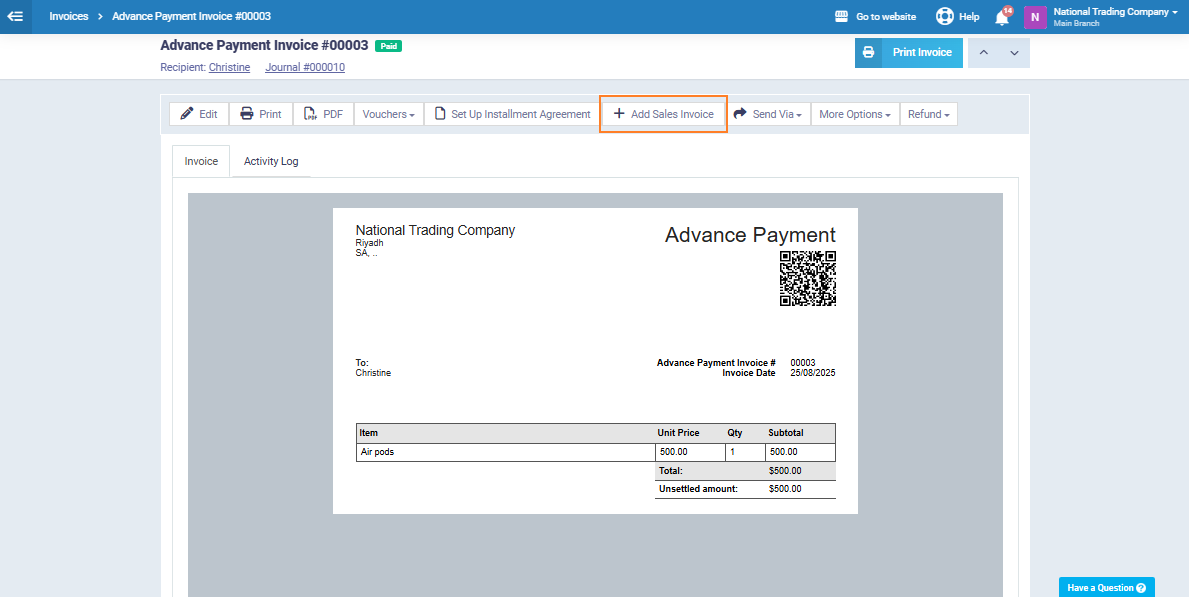
Task: Click the Go to website store icon
Action: coord(841,16)
